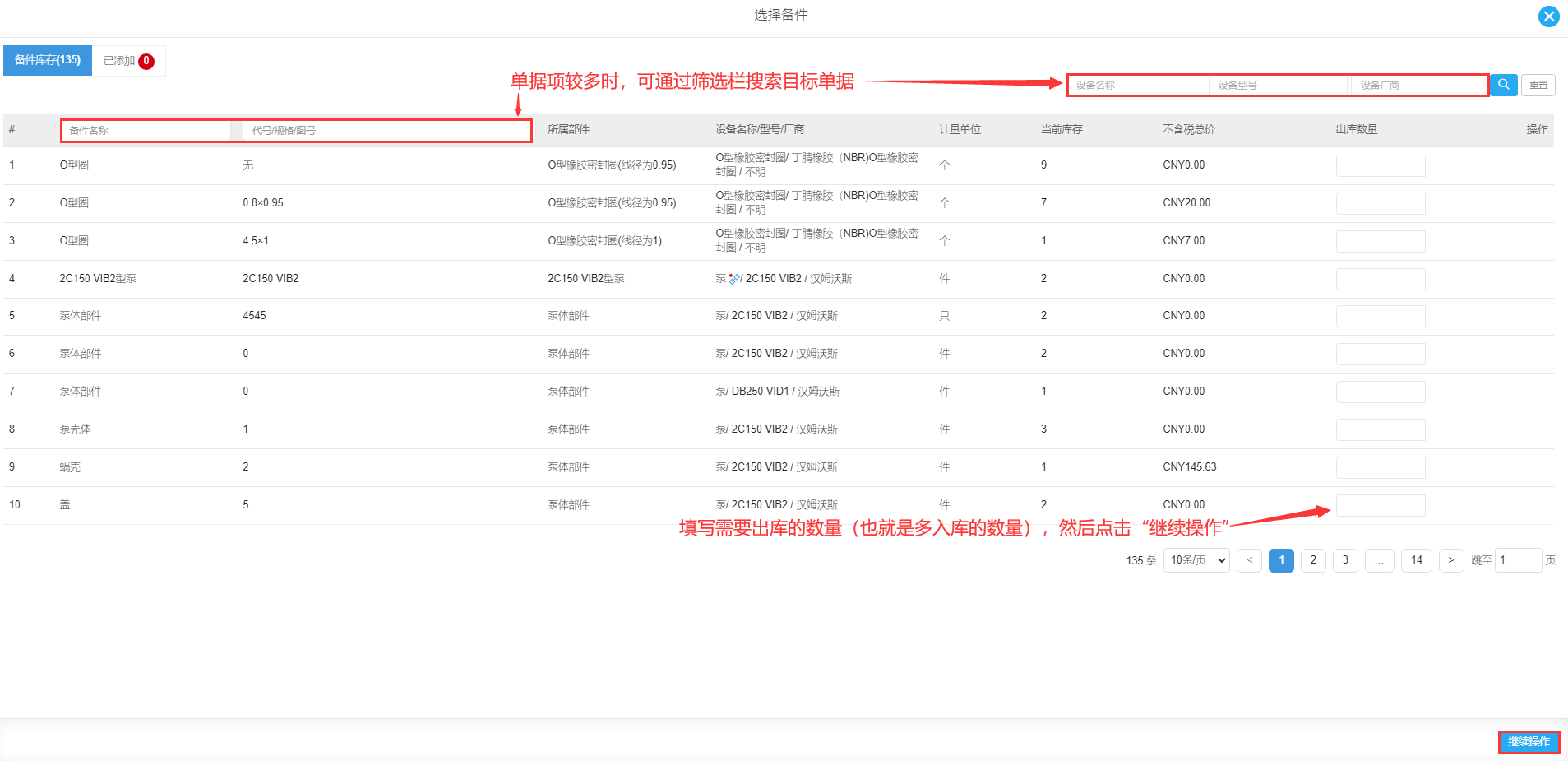Click the 当前库存 column header
The width and height of the screenshot is (1568, 761).
[1062, 130]
